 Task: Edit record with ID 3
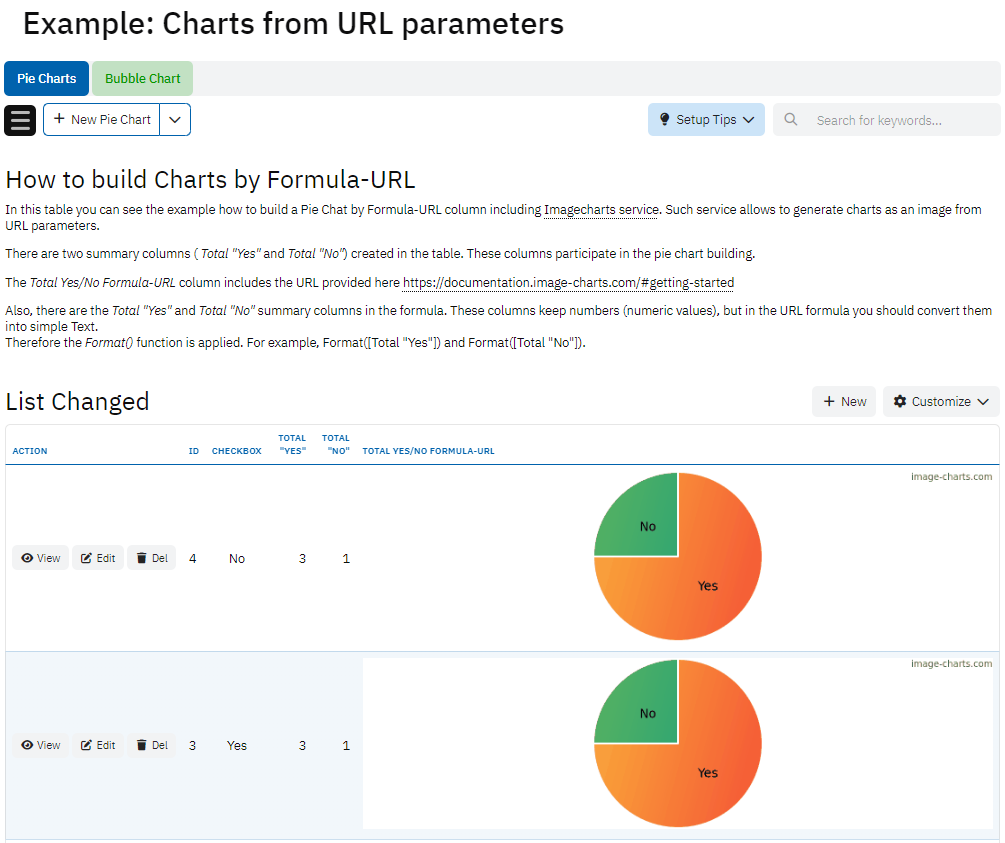[98, 745]
